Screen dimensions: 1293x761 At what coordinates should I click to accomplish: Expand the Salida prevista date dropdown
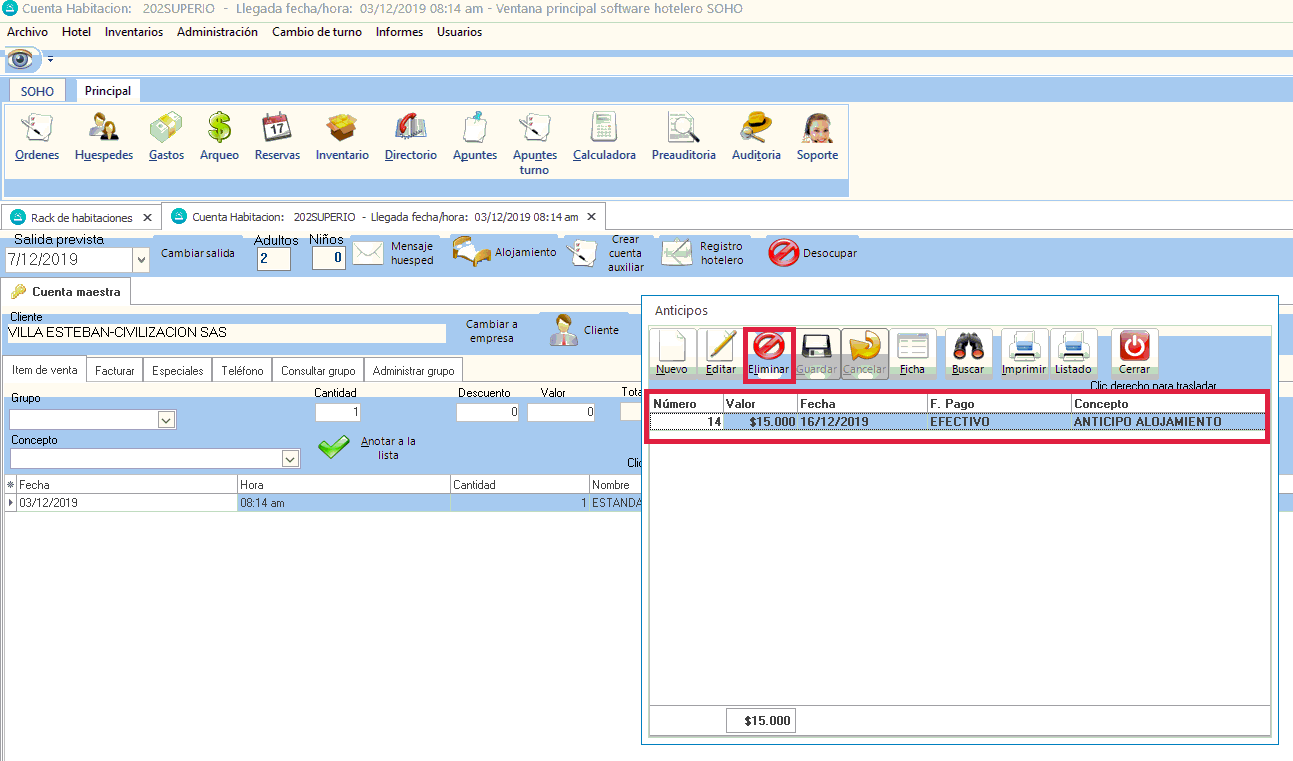[x=140, y=260]
